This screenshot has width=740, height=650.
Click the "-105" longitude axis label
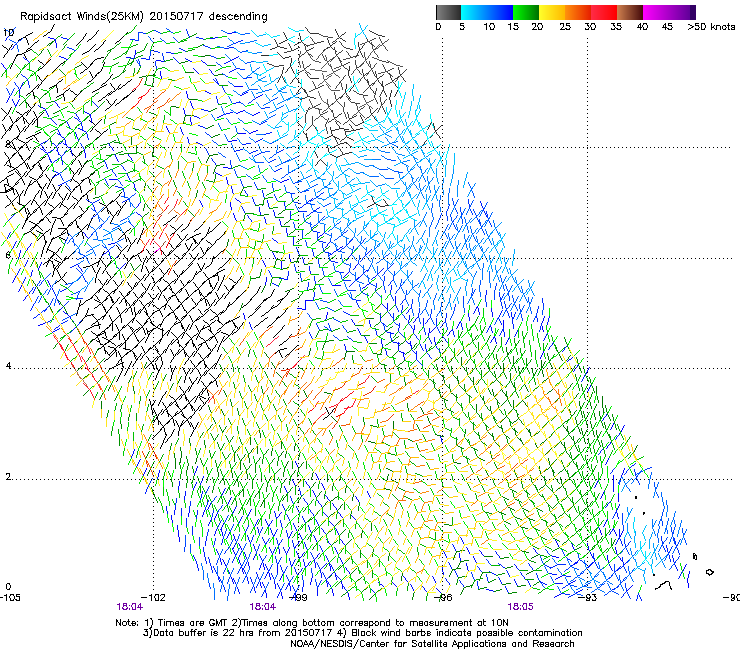(10, 598)
